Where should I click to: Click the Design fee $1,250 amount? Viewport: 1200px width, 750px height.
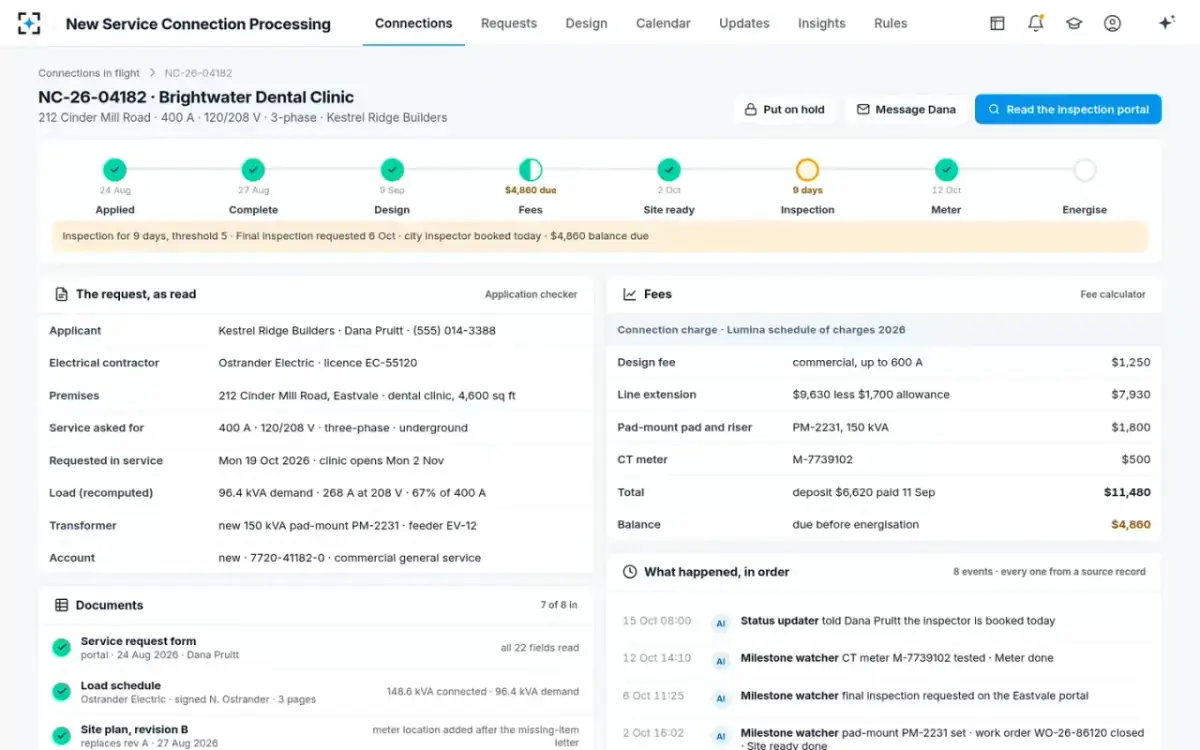[x=1131, y=363]
